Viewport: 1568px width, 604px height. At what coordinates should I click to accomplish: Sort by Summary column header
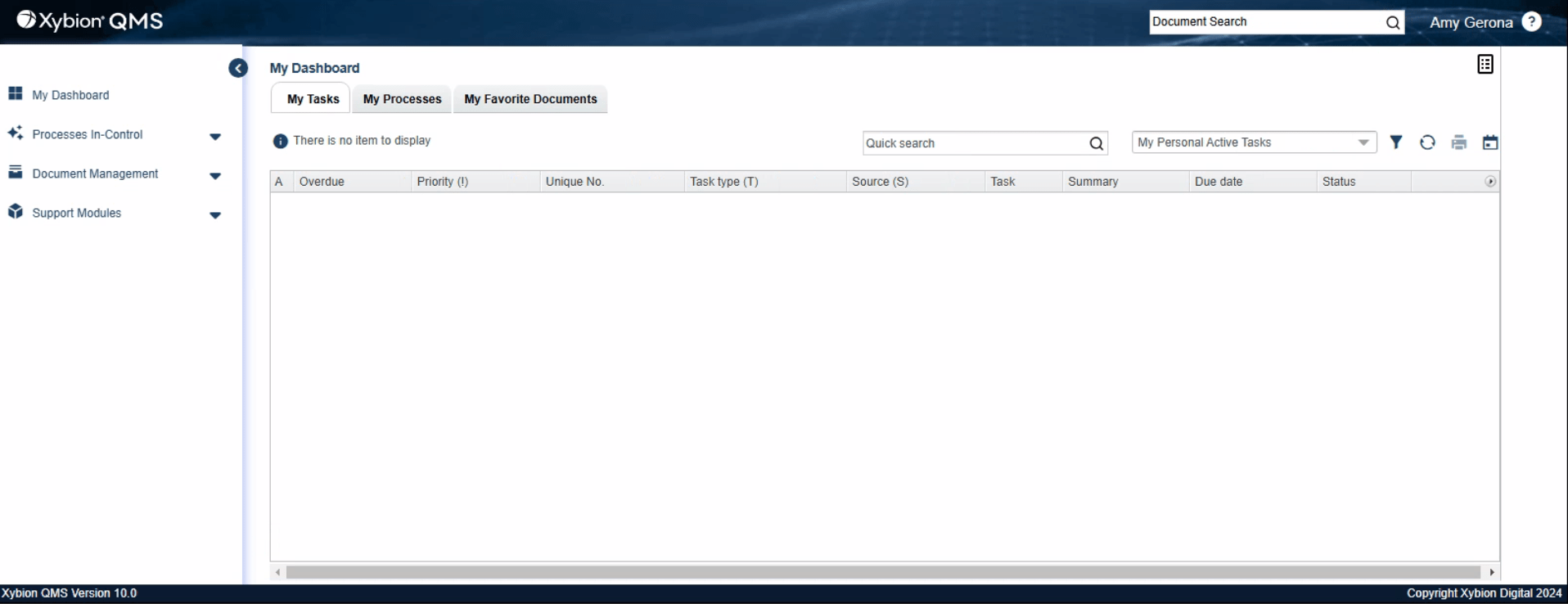[1126, 182]
